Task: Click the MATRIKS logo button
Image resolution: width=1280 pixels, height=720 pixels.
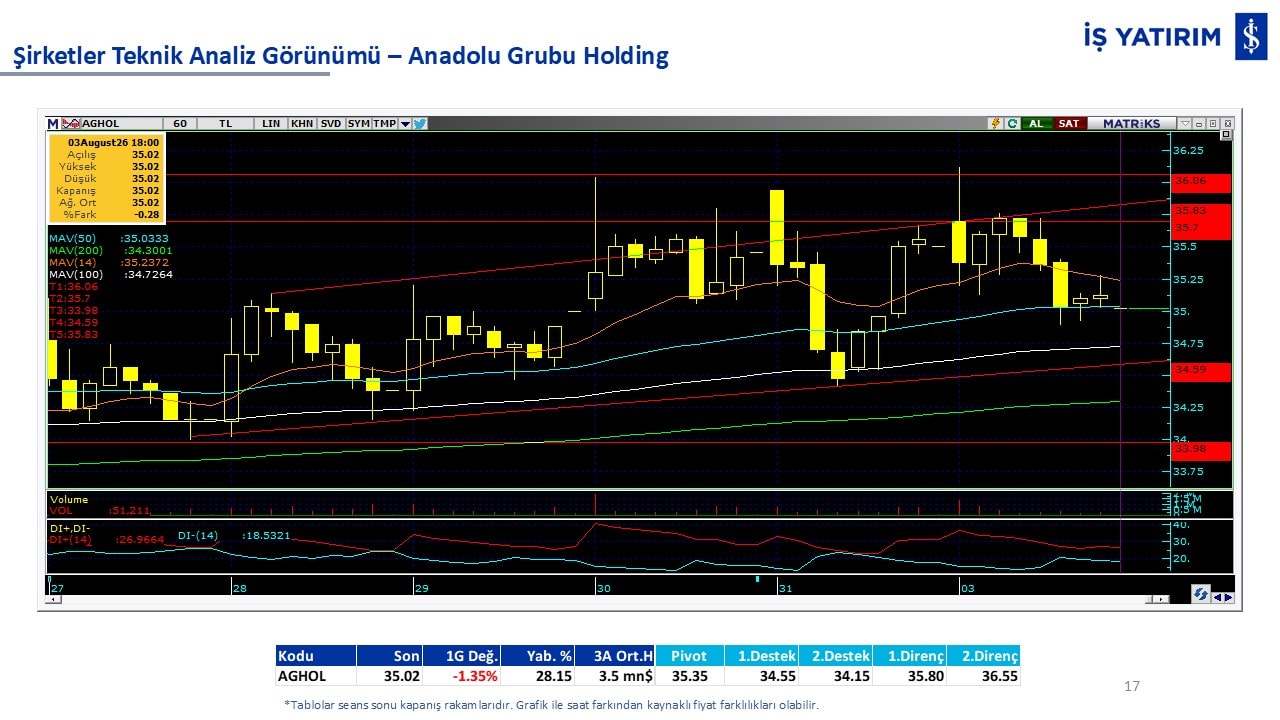Action: tap(1131, 124)
